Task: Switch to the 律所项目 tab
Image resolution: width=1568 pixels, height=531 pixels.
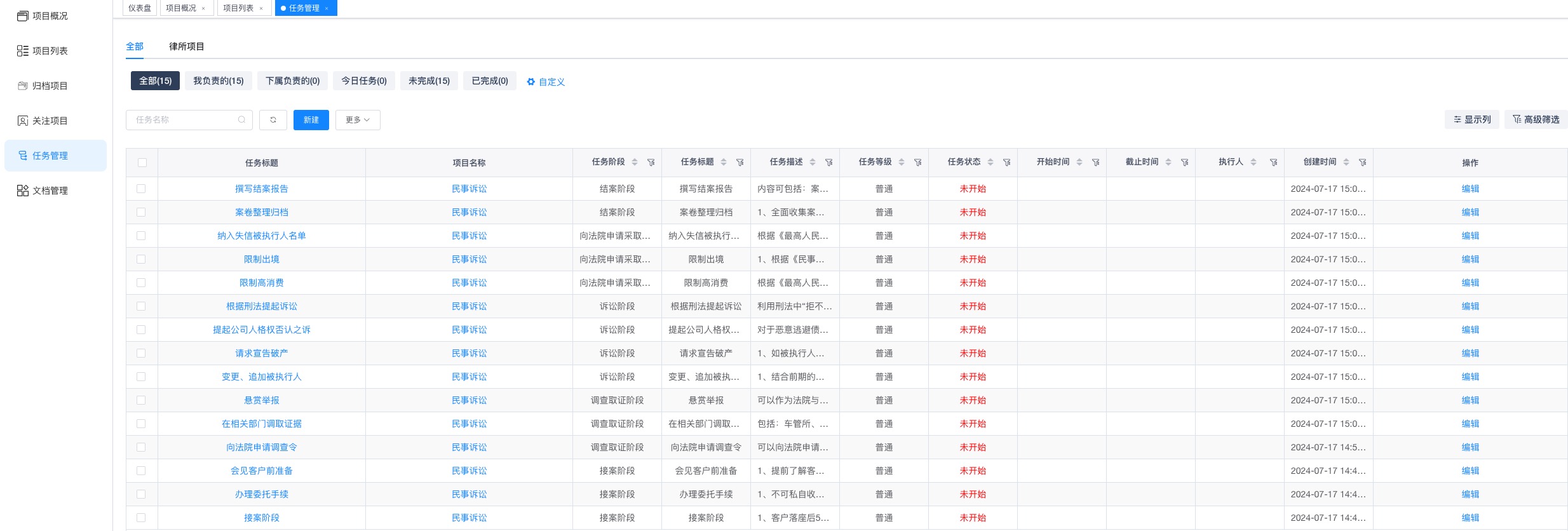Action: tap(186, 46)
